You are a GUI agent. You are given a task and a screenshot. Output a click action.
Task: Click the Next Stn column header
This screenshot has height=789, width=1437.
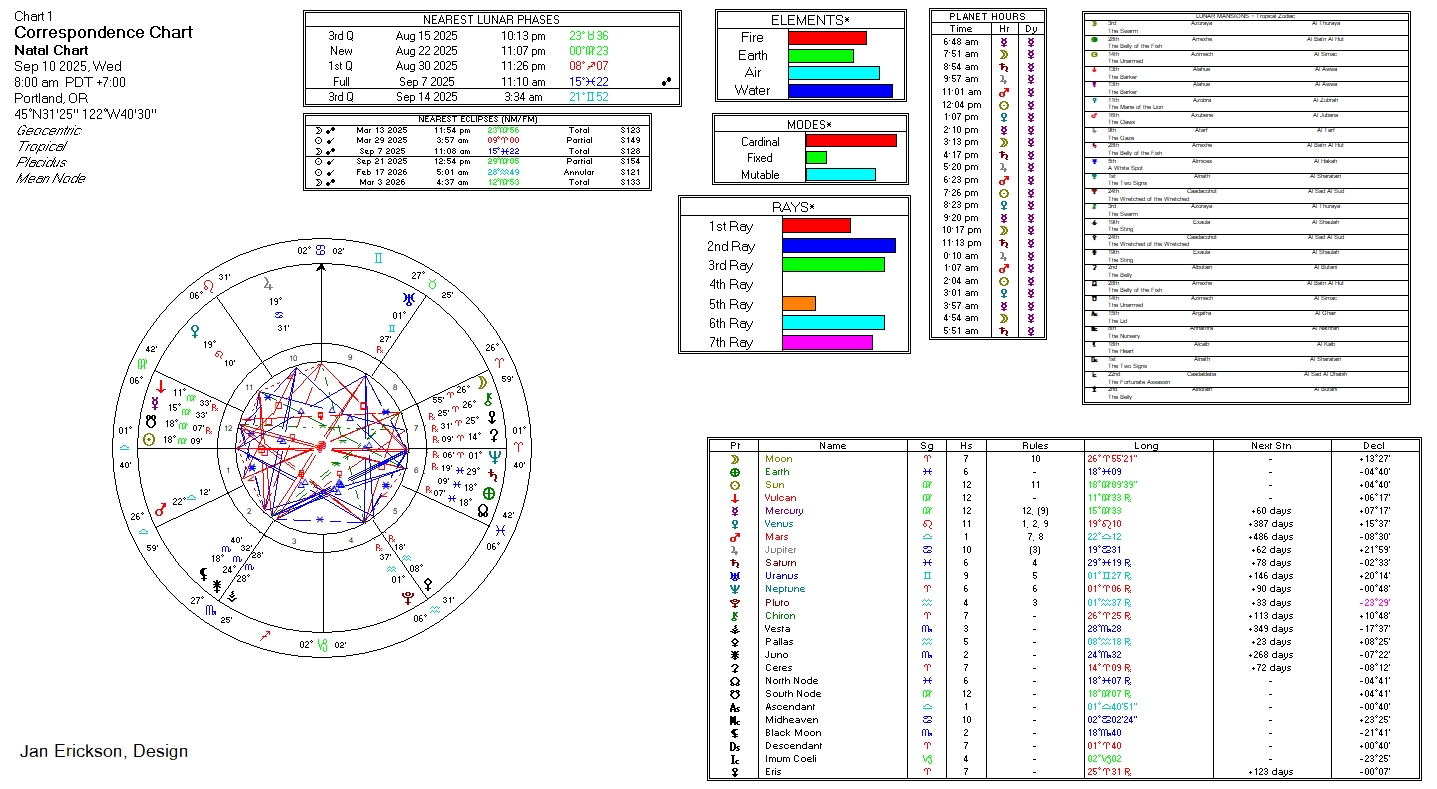tap(1270, 445)
